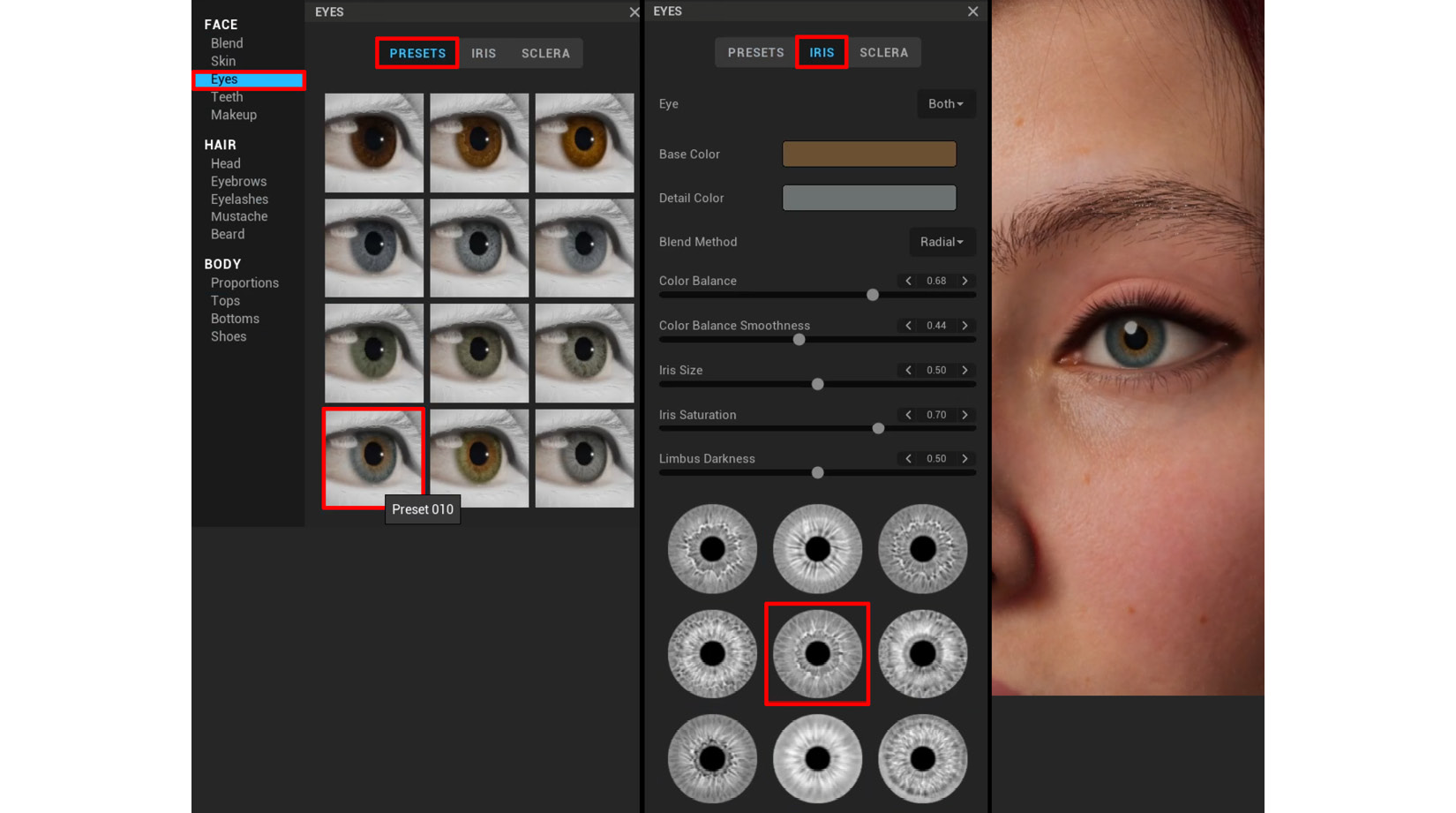The height and width of the screenshot is (813, 1456).
Task: Select Iris tab in right Eyes panel
Action: (x=822, y=52)
